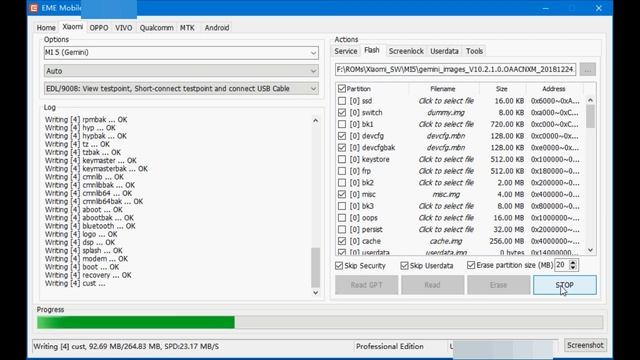Uncheck the cache partition checkbox
The image size is (640, 360).
click(342, 241)
